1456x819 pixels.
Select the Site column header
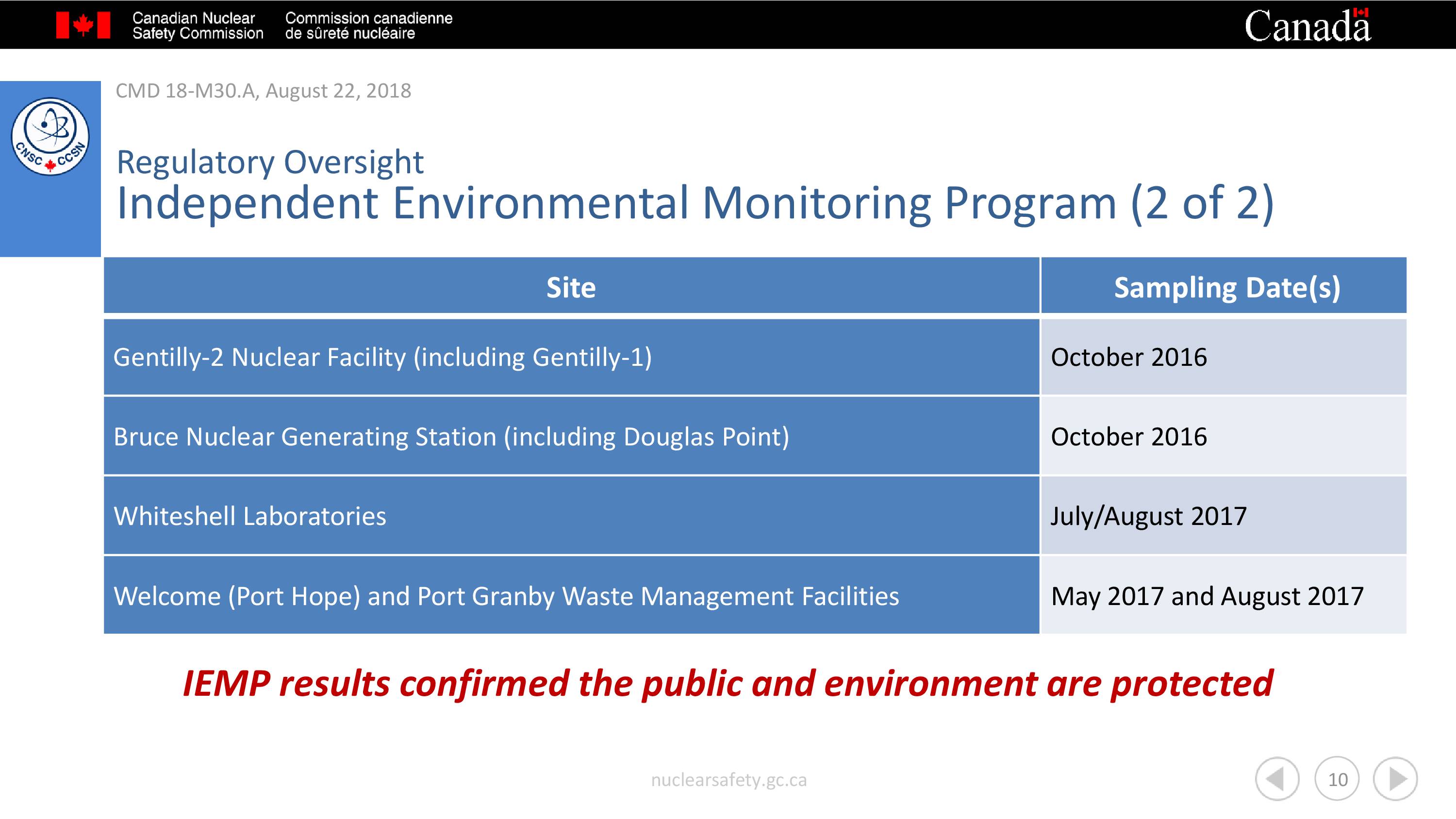[571, 285]
